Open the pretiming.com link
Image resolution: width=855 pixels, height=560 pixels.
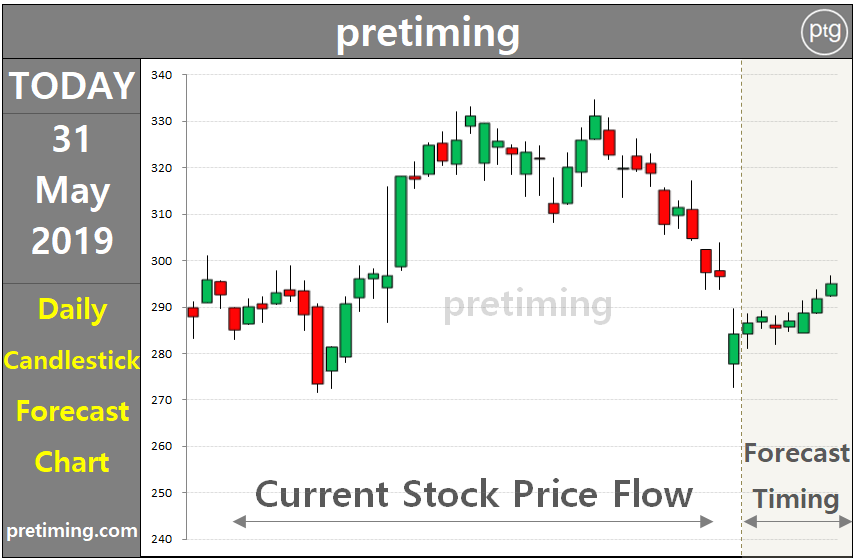(x=71, y=531)
